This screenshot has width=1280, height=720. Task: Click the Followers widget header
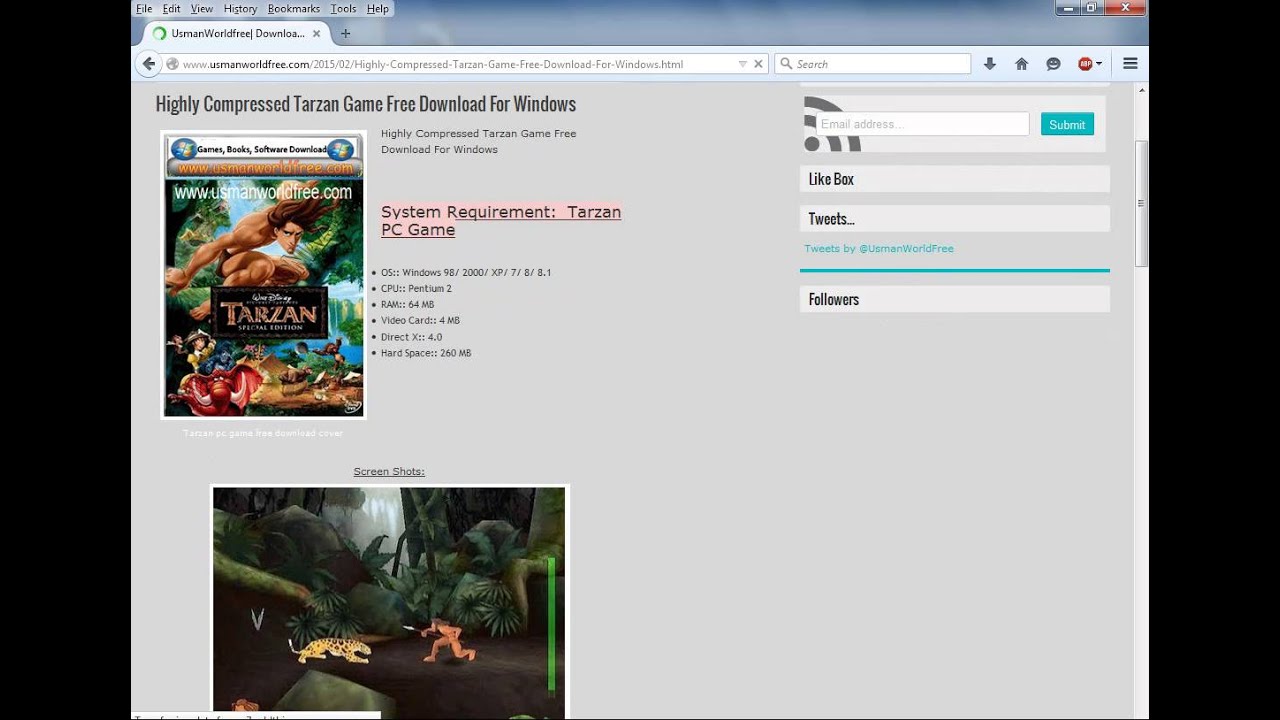click(x=955, y=299)
